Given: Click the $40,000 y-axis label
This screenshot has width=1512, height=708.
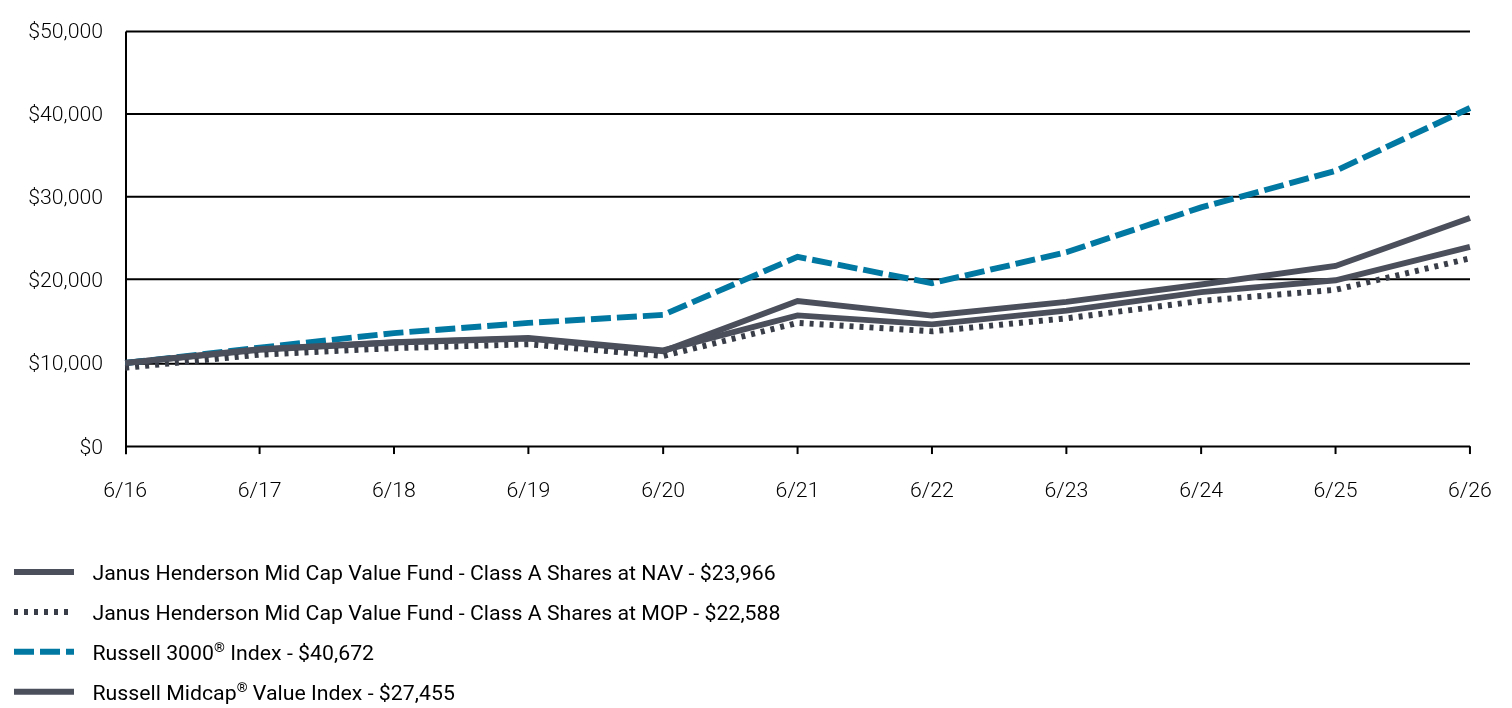Looking at the screenshot, I should [x=67, y=114].
